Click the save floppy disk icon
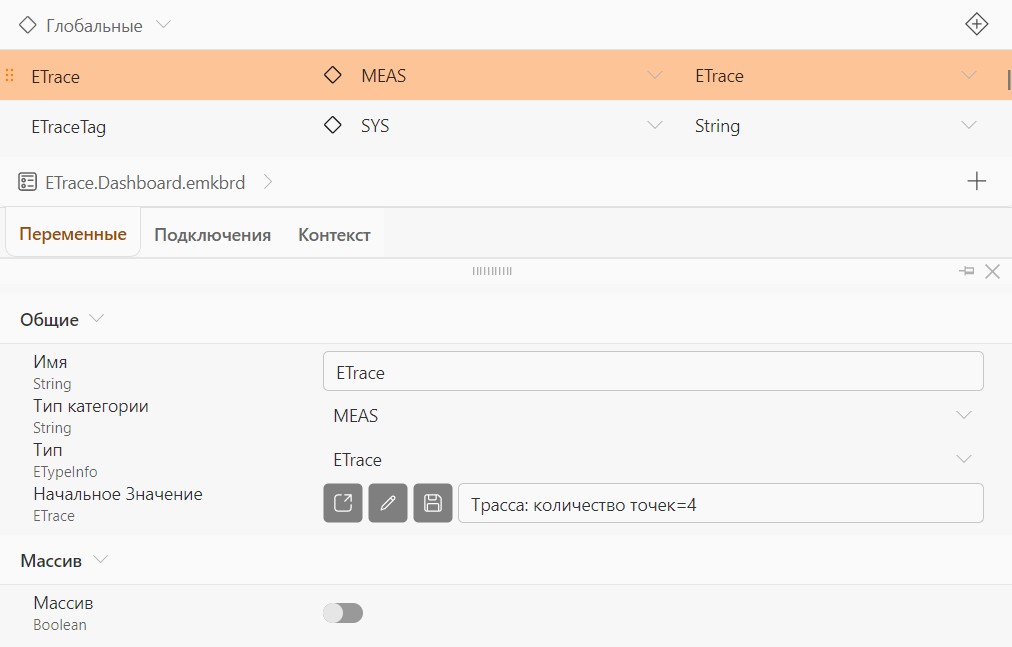1012x647 pixels. coord(433,503)
